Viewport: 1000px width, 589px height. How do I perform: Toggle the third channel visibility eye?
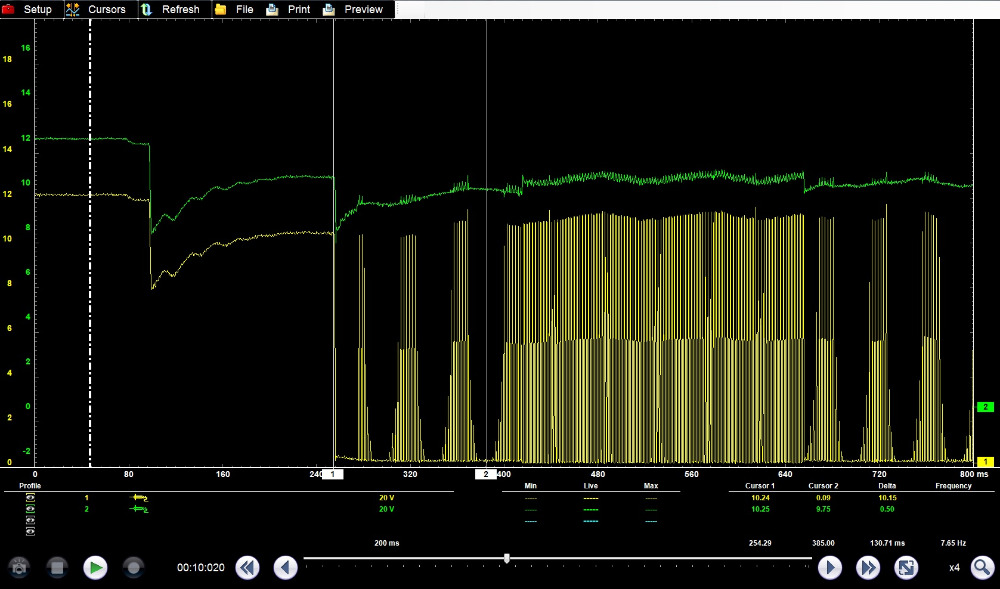point(31,520)
